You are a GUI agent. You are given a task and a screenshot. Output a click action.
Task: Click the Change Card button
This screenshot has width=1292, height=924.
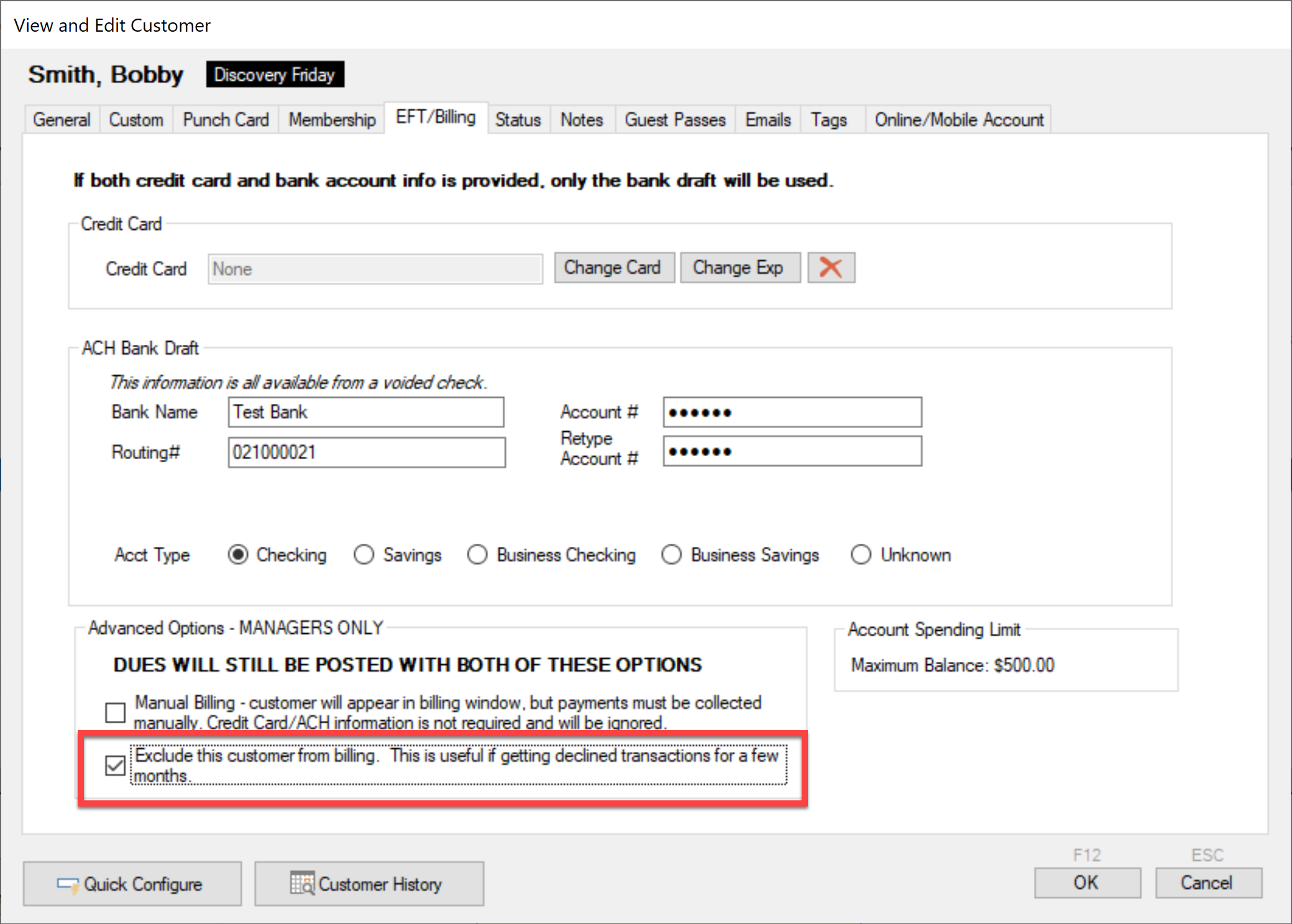614,268
